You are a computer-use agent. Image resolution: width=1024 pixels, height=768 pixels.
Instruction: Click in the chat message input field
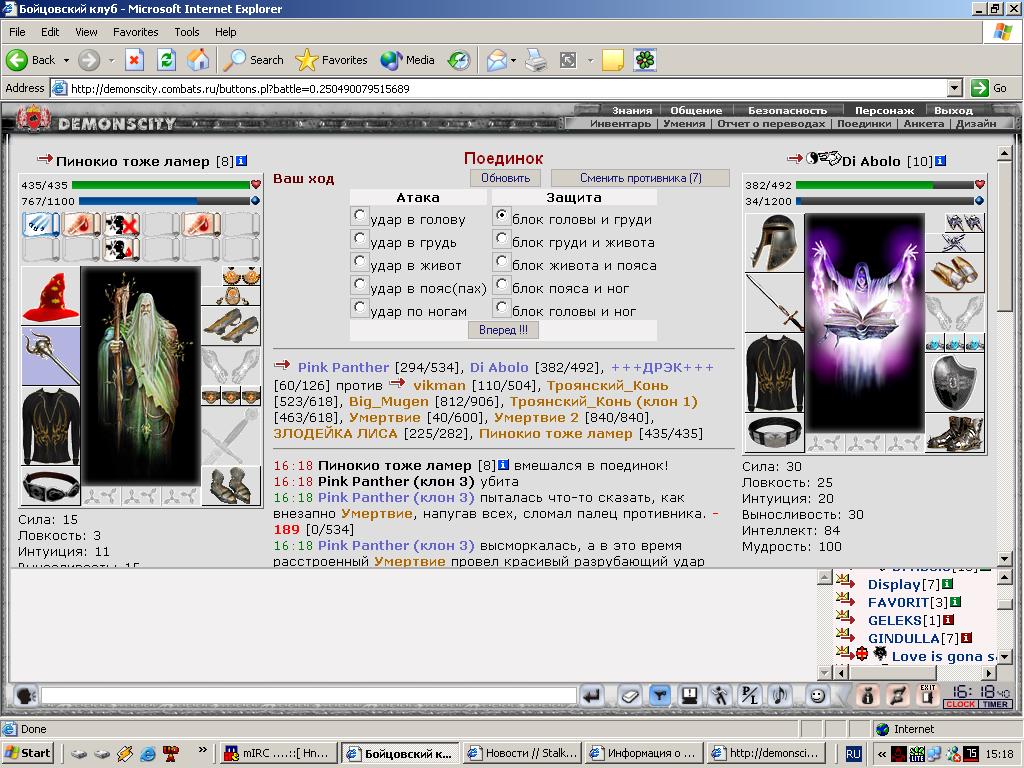308,696
